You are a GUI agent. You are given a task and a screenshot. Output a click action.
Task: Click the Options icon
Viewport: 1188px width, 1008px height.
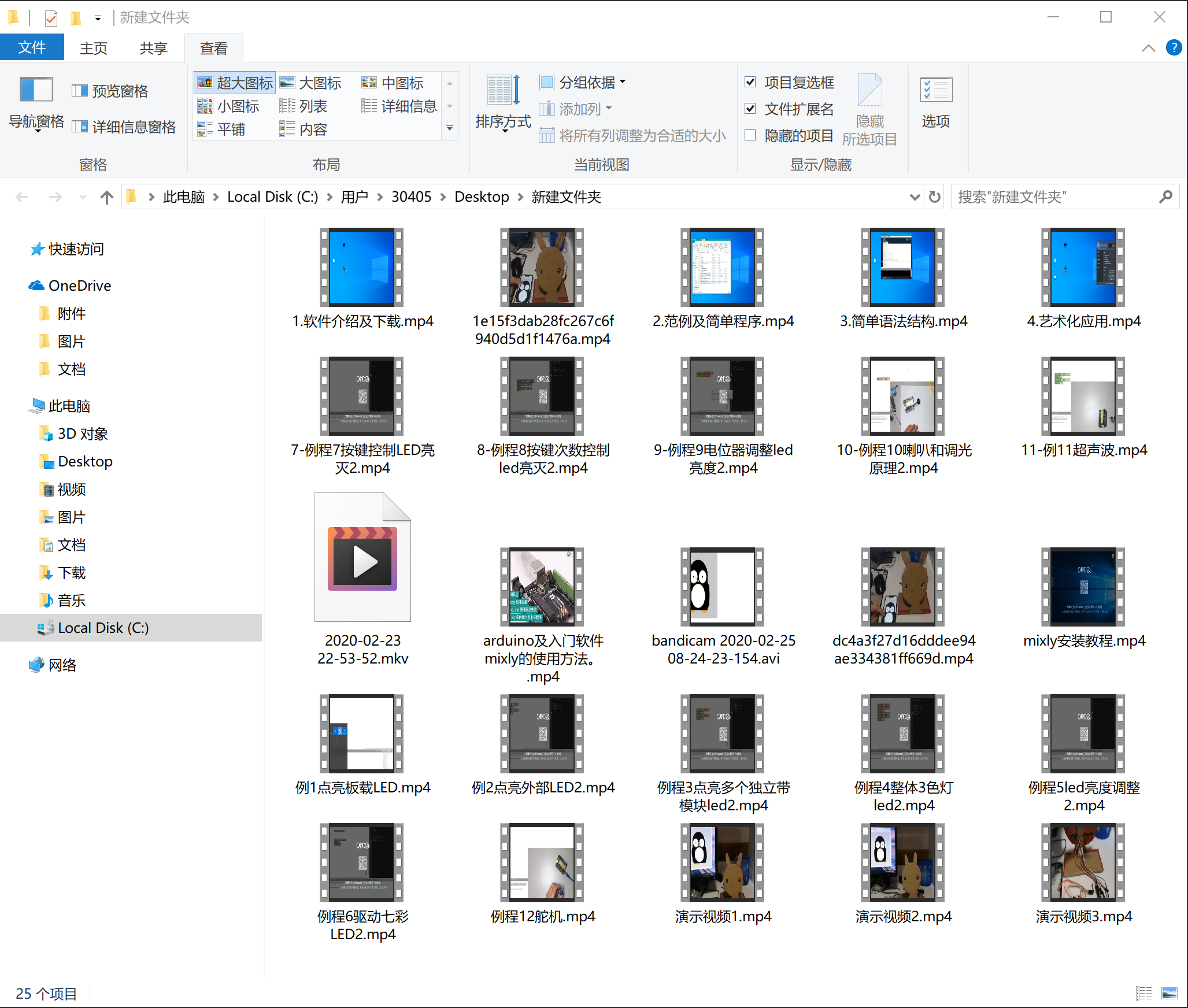coord(936,102)
